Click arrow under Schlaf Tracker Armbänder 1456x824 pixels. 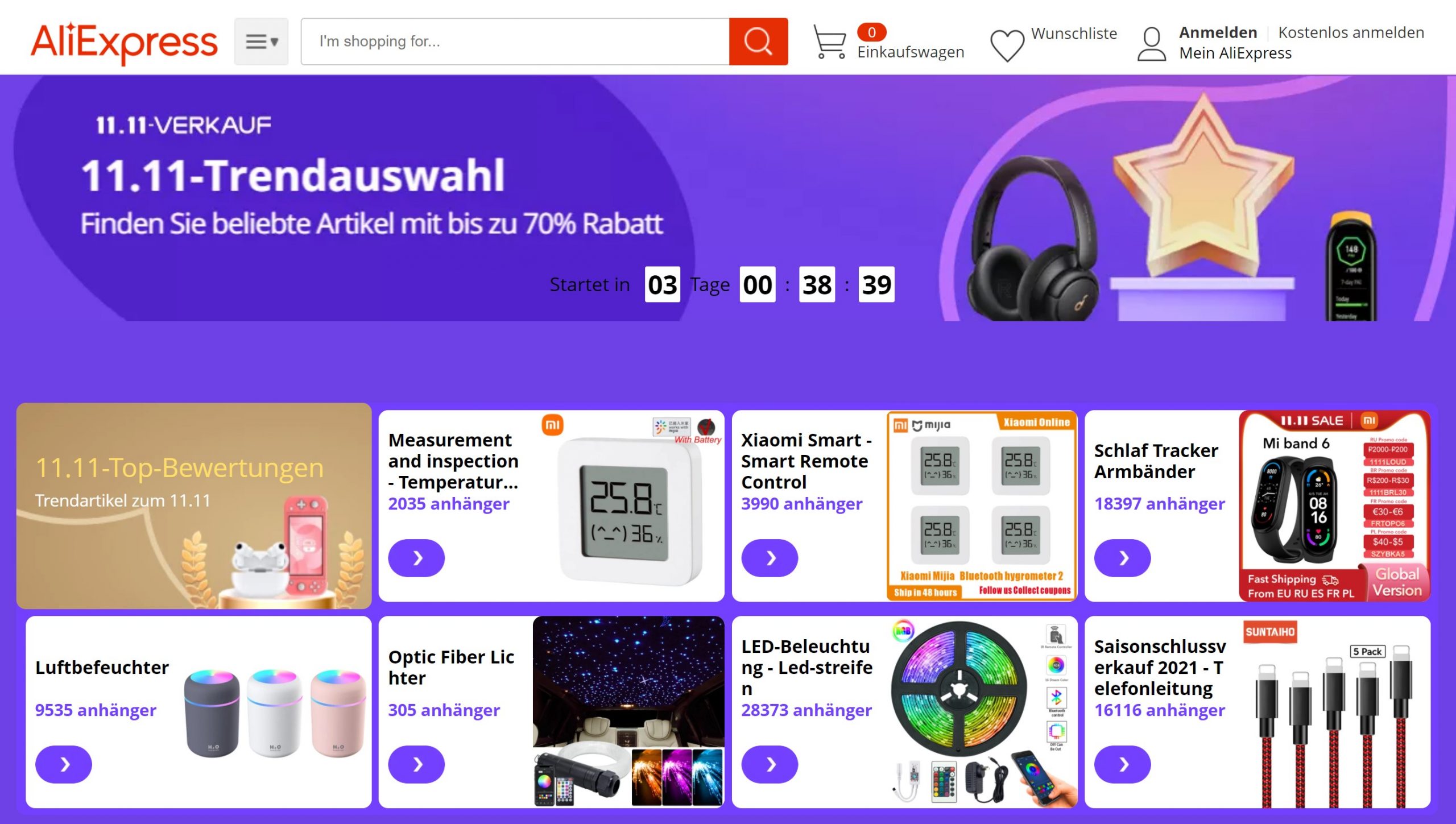tap(1123, 558)
